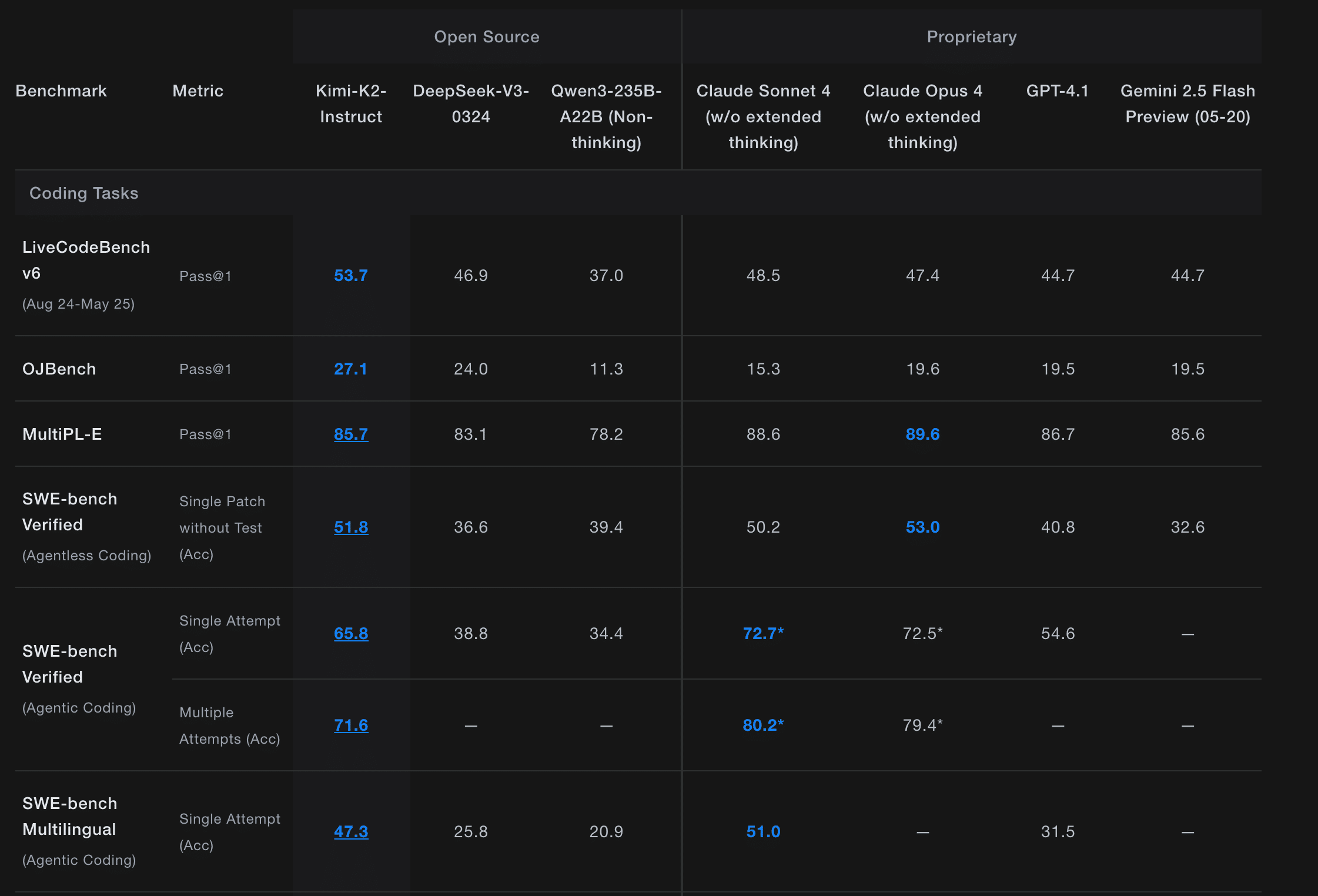Screen dimensions: 1318x896
Task: Click the Gemini 2.5 Flash Preview header
Action: pos(1187,103)
